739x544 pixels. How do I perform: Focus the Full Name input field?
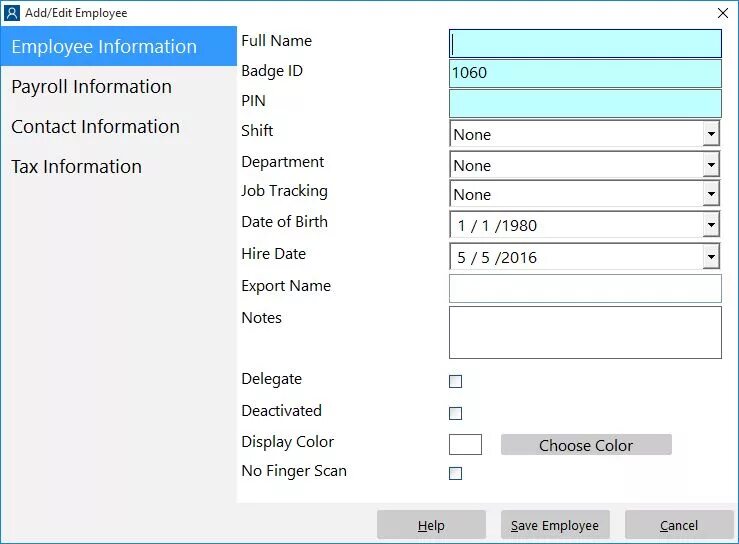coord(585,44)
